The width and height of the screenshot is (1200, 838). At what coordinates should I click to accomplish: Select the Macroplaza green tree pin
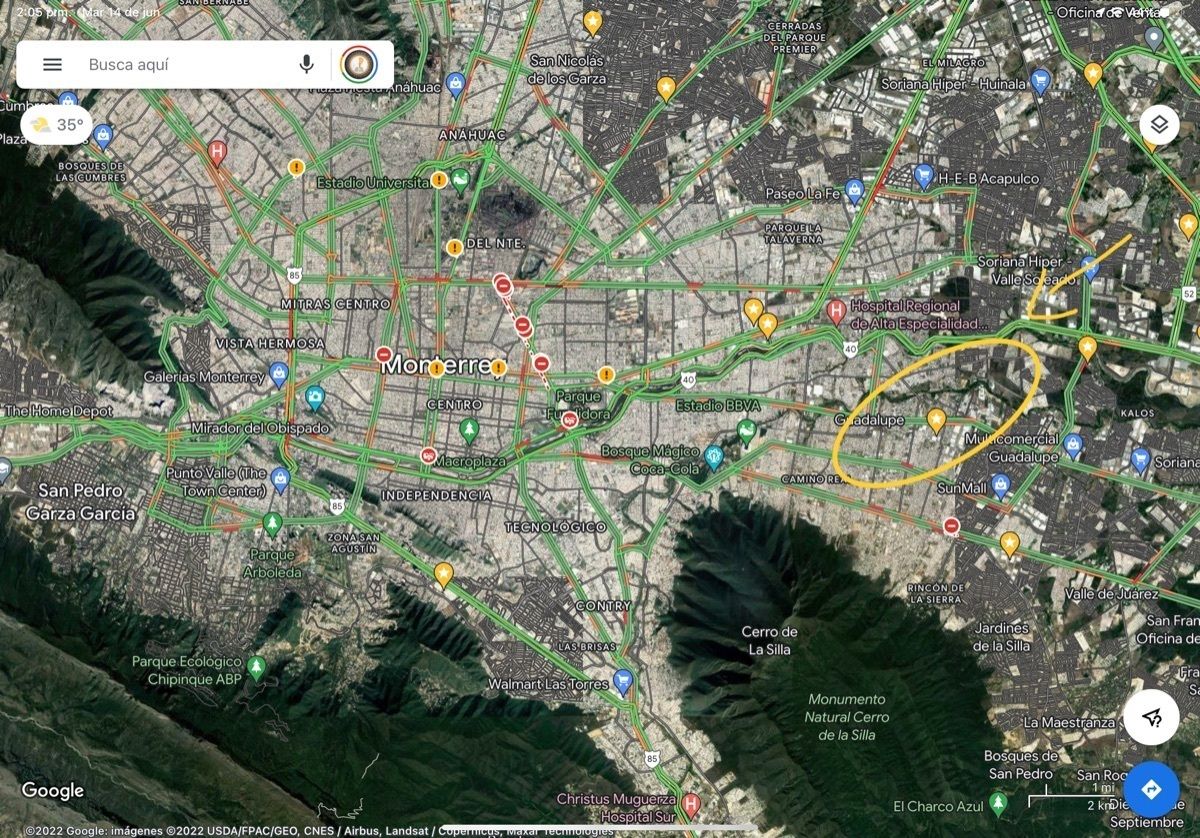click(x=469, y=430)
